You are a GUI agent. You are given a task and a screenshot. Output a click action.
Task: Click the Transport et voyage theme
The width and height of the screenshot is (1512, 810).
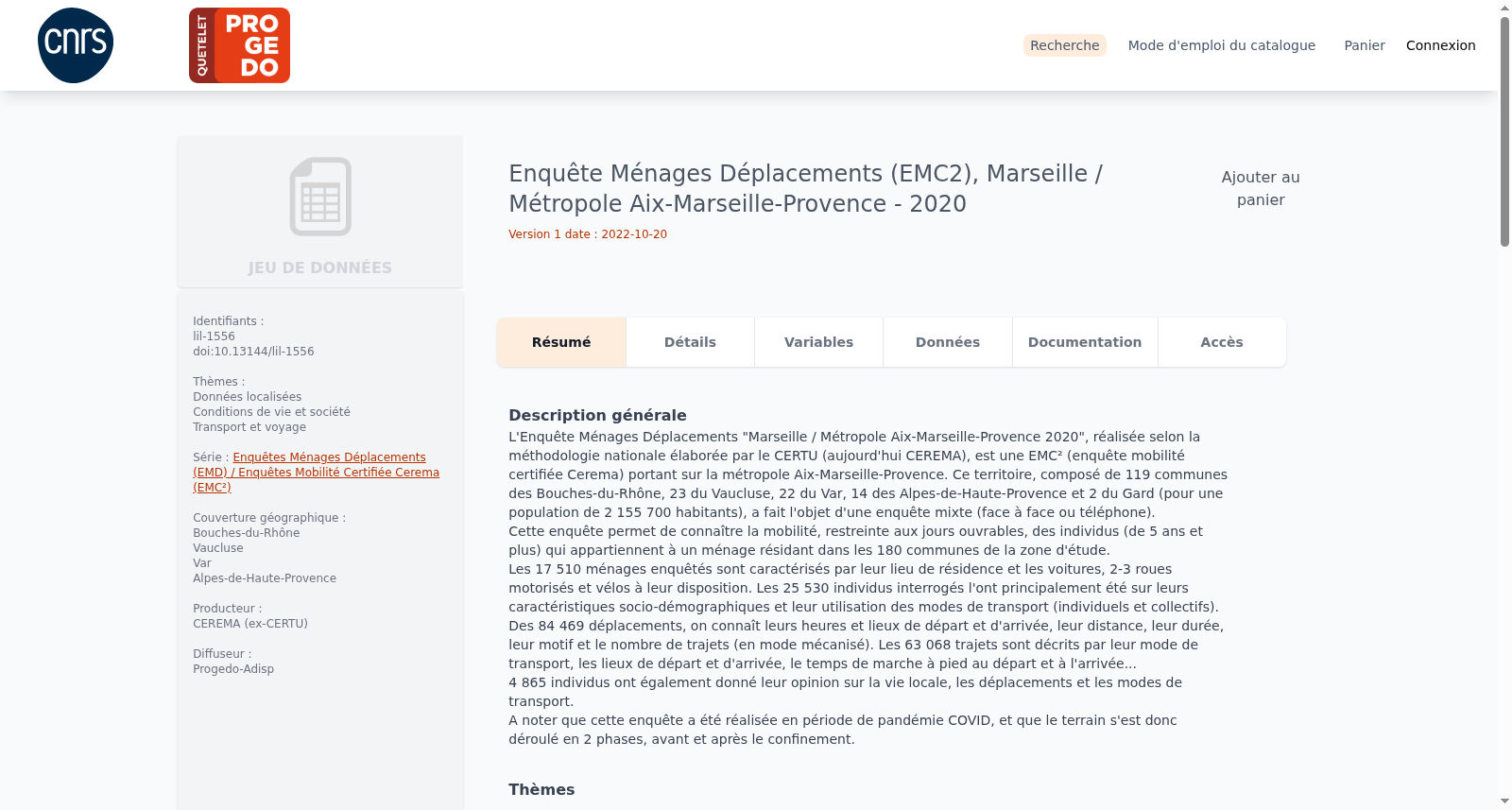(x=249, y=427)
